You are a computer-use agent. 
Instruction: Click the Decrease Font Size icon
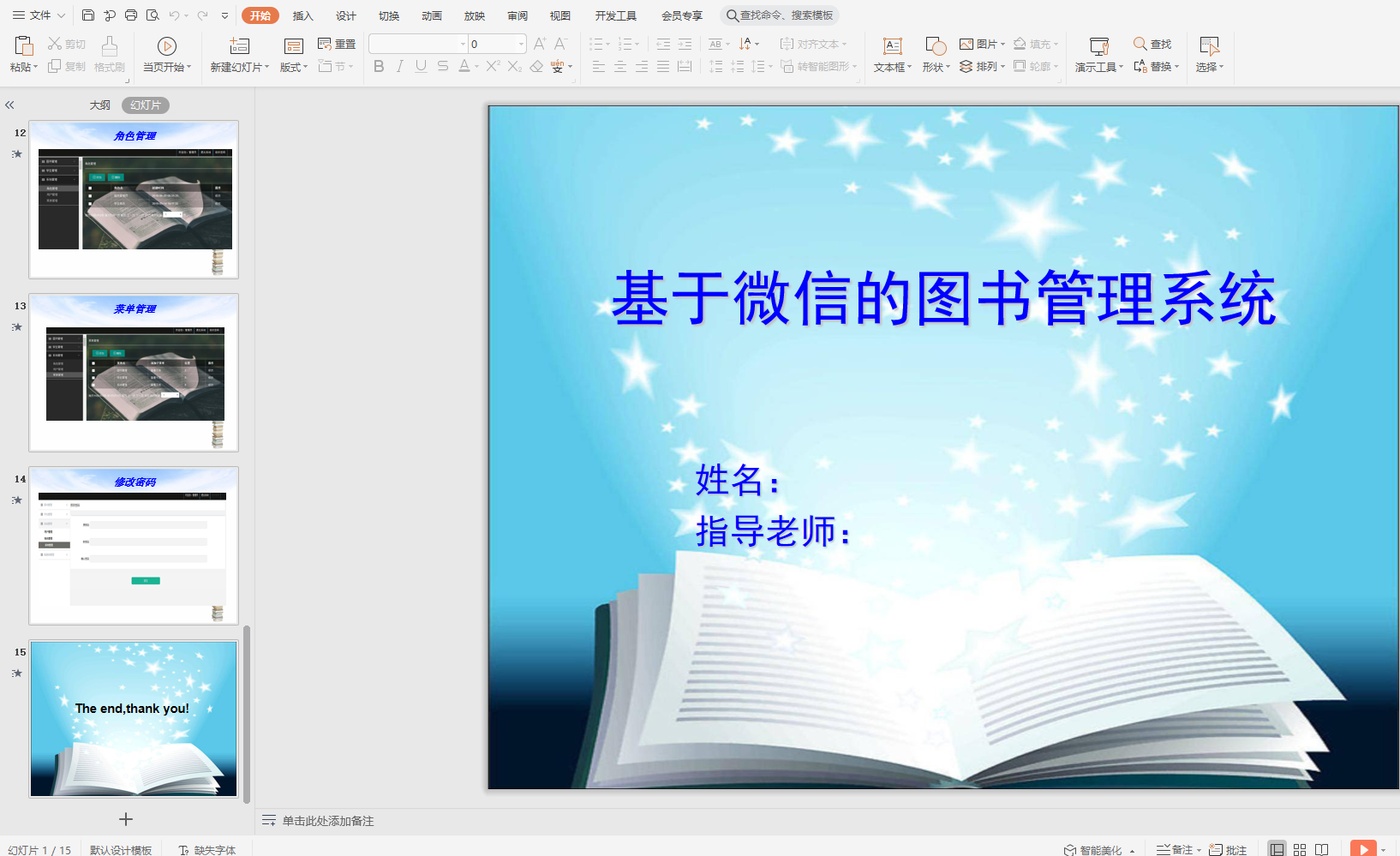(x=560, y=44)
